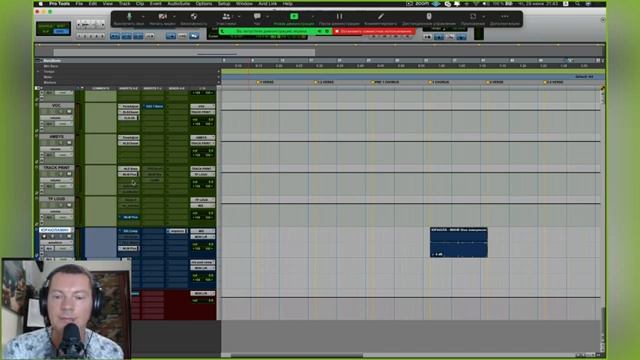Open dropdown arrow beside Zoom video
This screenshot has width=640, height=360.
tap(175, 17)
